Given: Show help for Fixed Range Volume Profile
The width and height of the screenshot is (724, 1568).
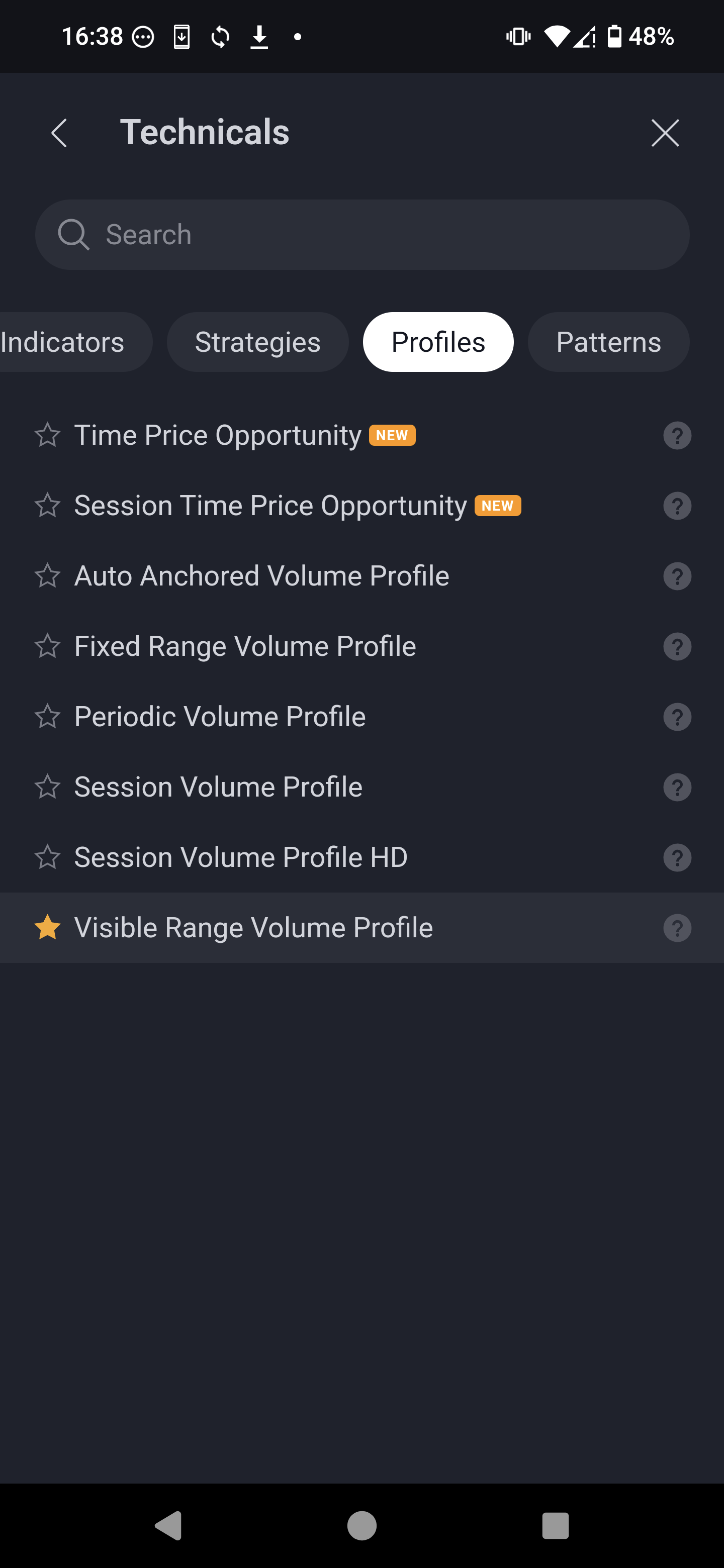Looking at the screenshot, I should pyautogui.click(x=677, y=646).
